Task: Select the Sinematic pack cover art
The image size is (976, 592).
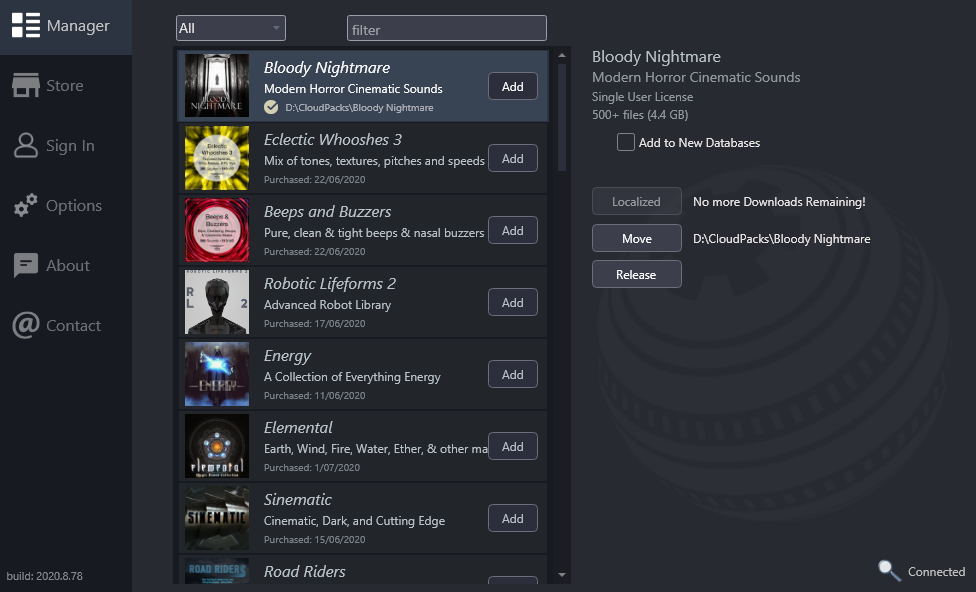Action: pos(217,518)
